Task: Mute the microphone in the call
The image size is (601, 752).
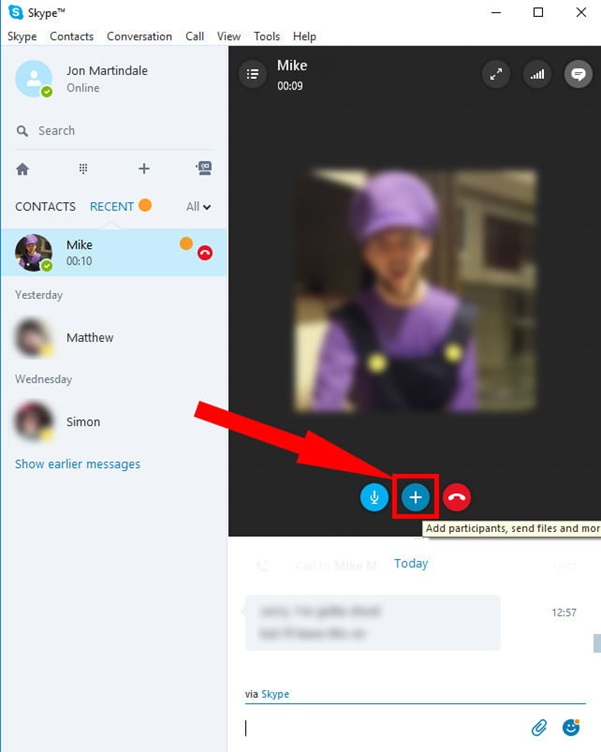Action: click(374, 497)
